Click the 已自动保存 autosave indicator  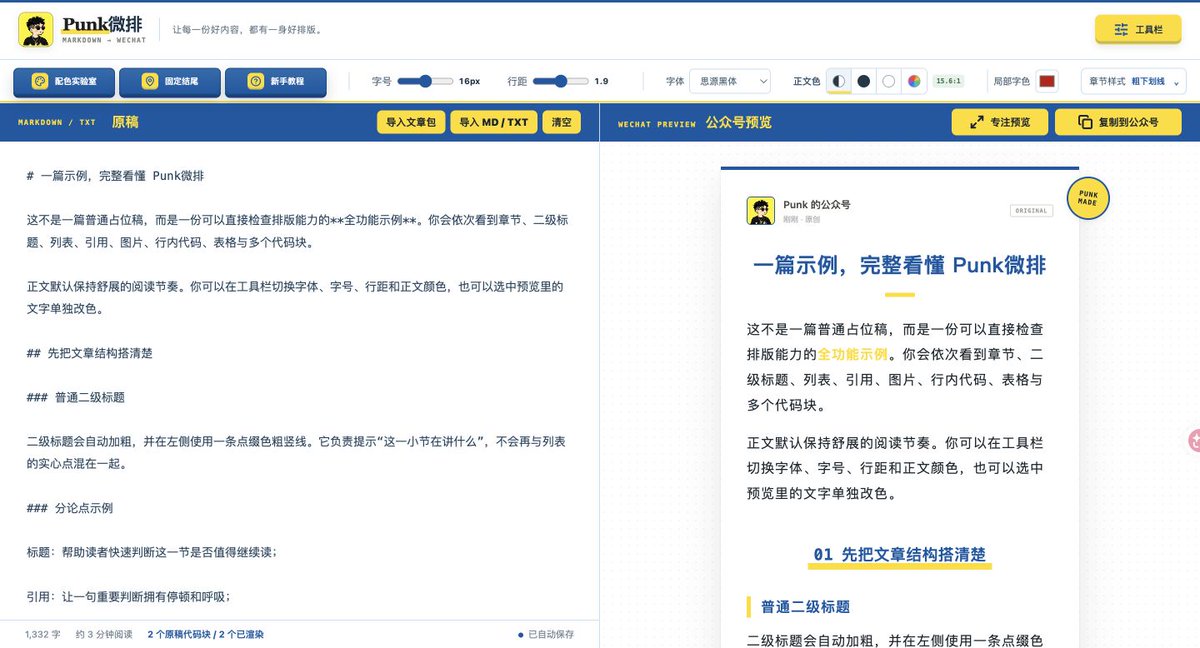tap(546, 634)
